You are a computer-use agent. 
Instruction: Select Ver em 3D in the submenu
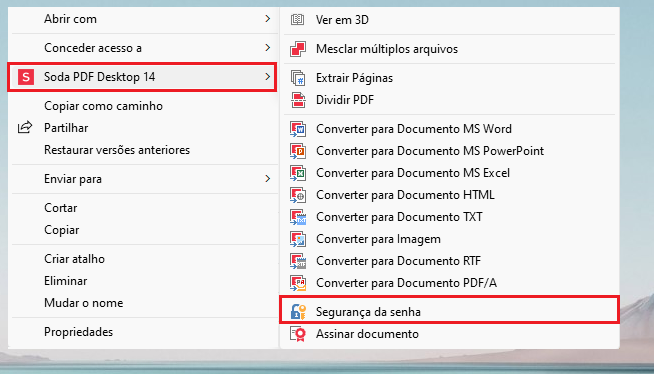[x=450, y=20]
